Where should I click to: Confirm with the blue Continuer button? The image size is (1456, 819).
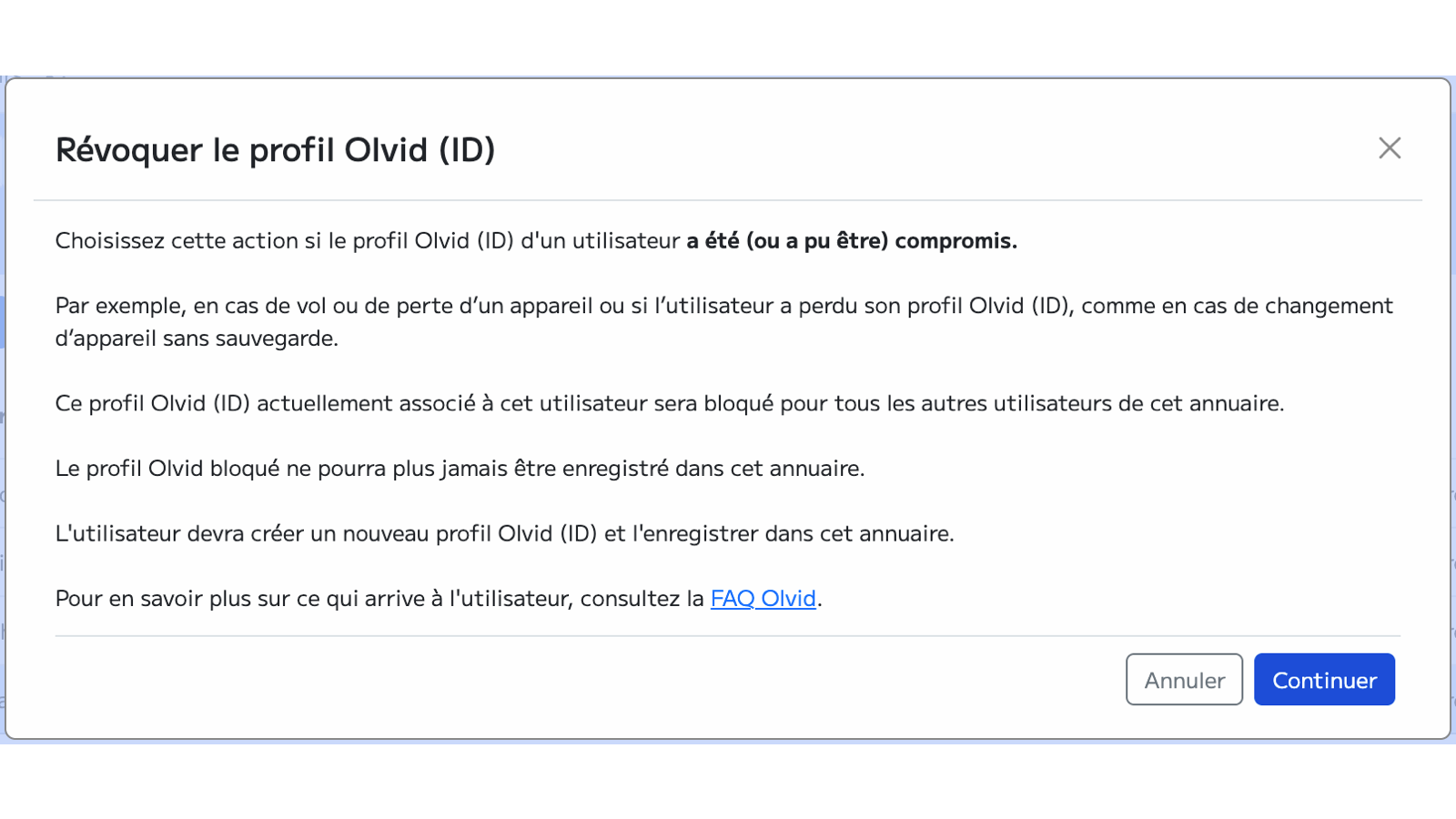coord(1324,679)
